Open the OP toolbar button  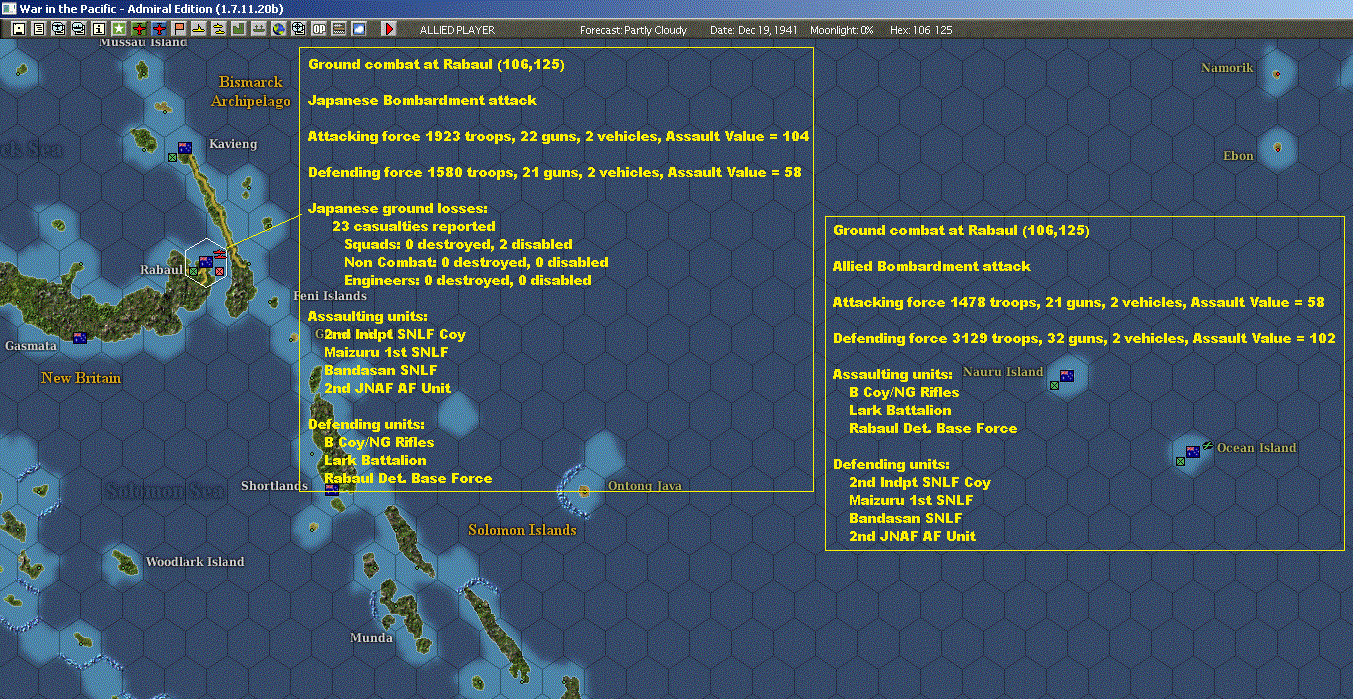[319, 29]
